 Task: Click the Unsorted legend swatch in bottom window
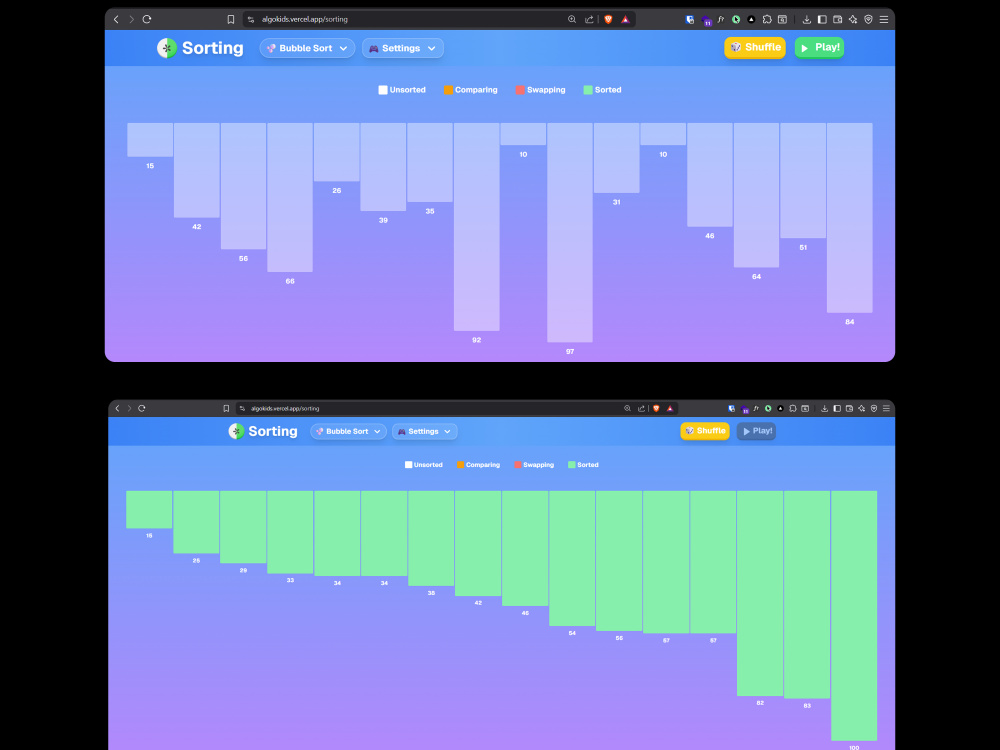408,465
